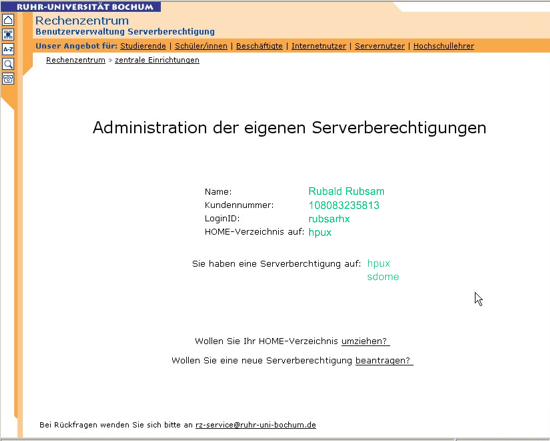The height and width of the screenshot is (441, 550).
Task: Open the Studierende menu link
Action: point(143,46)
